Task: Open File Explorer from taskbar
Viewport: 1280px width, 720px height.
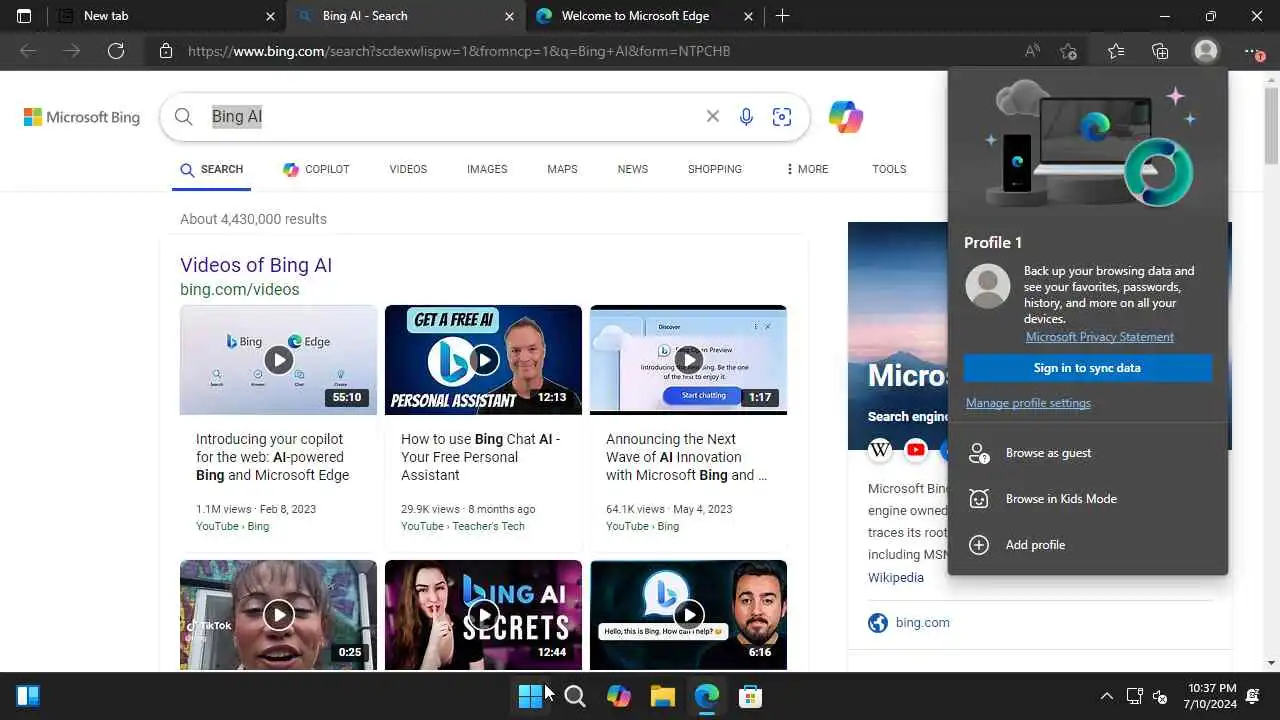Action: pyautogui.click(x=663, y=696)
